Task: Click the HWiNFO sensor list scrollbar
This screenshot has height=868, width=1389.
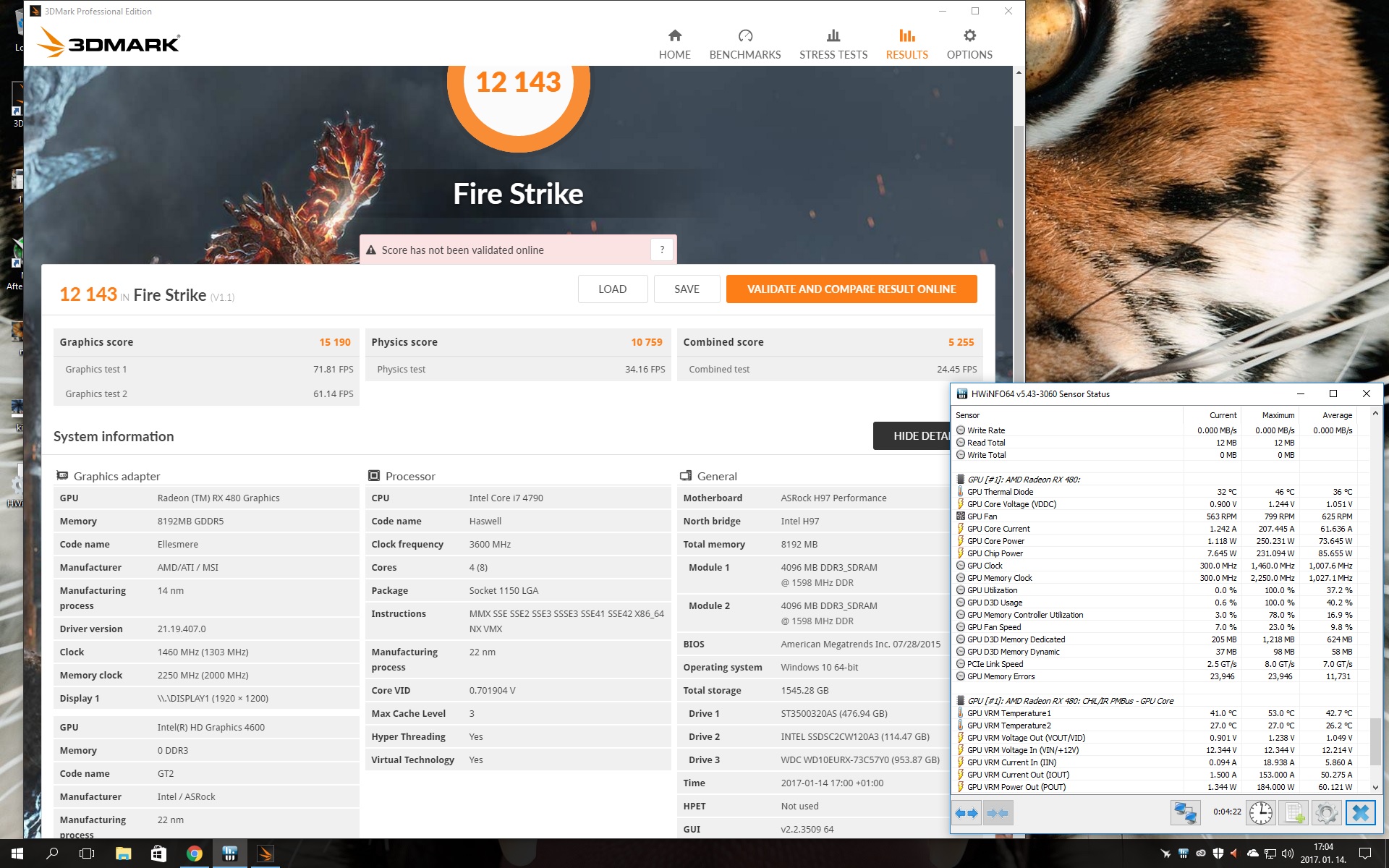Action: [1376, 742]
